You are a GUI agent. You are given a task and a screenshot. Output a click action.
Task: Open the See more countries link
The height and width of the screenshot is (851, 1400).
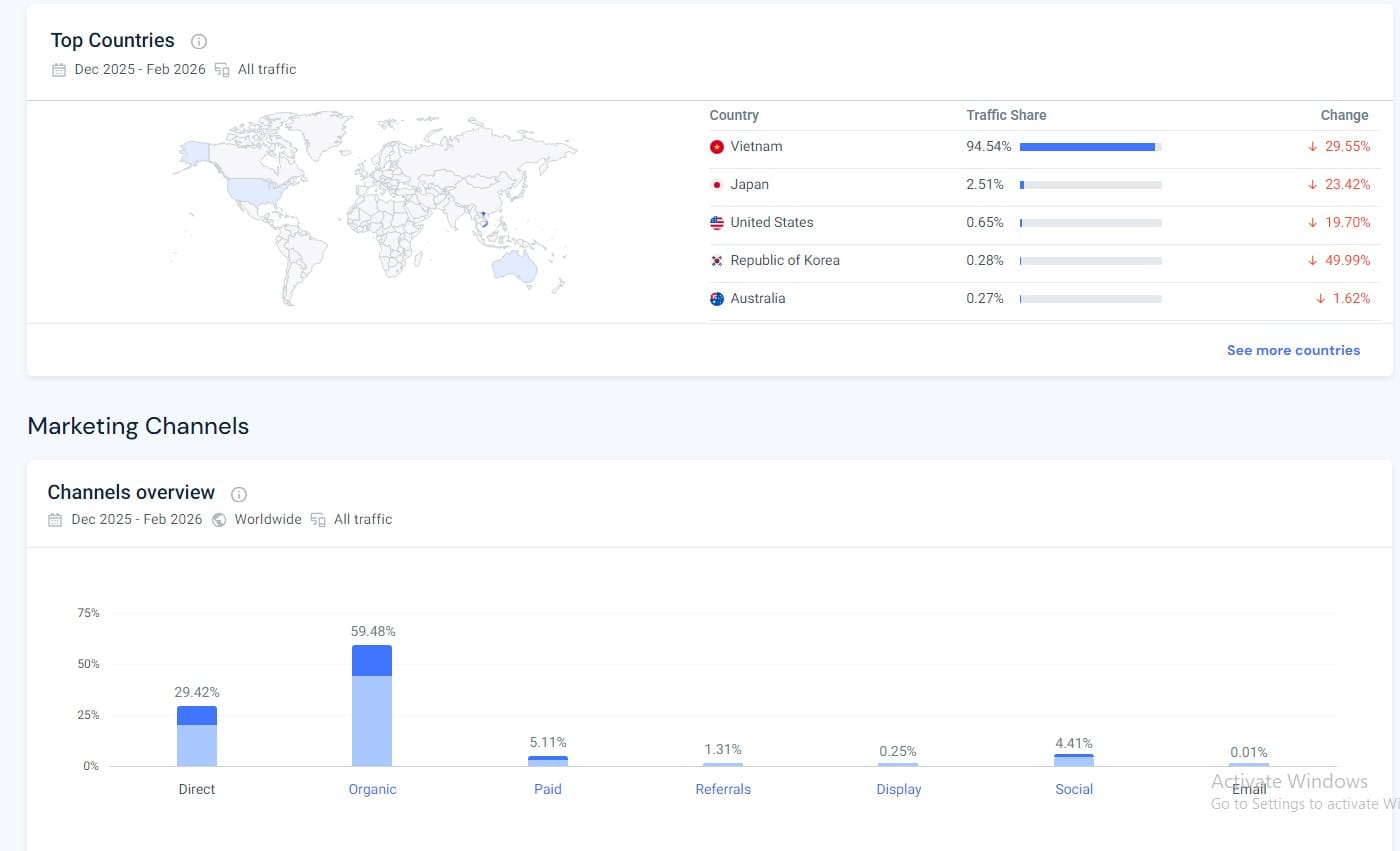point(1293,351)
